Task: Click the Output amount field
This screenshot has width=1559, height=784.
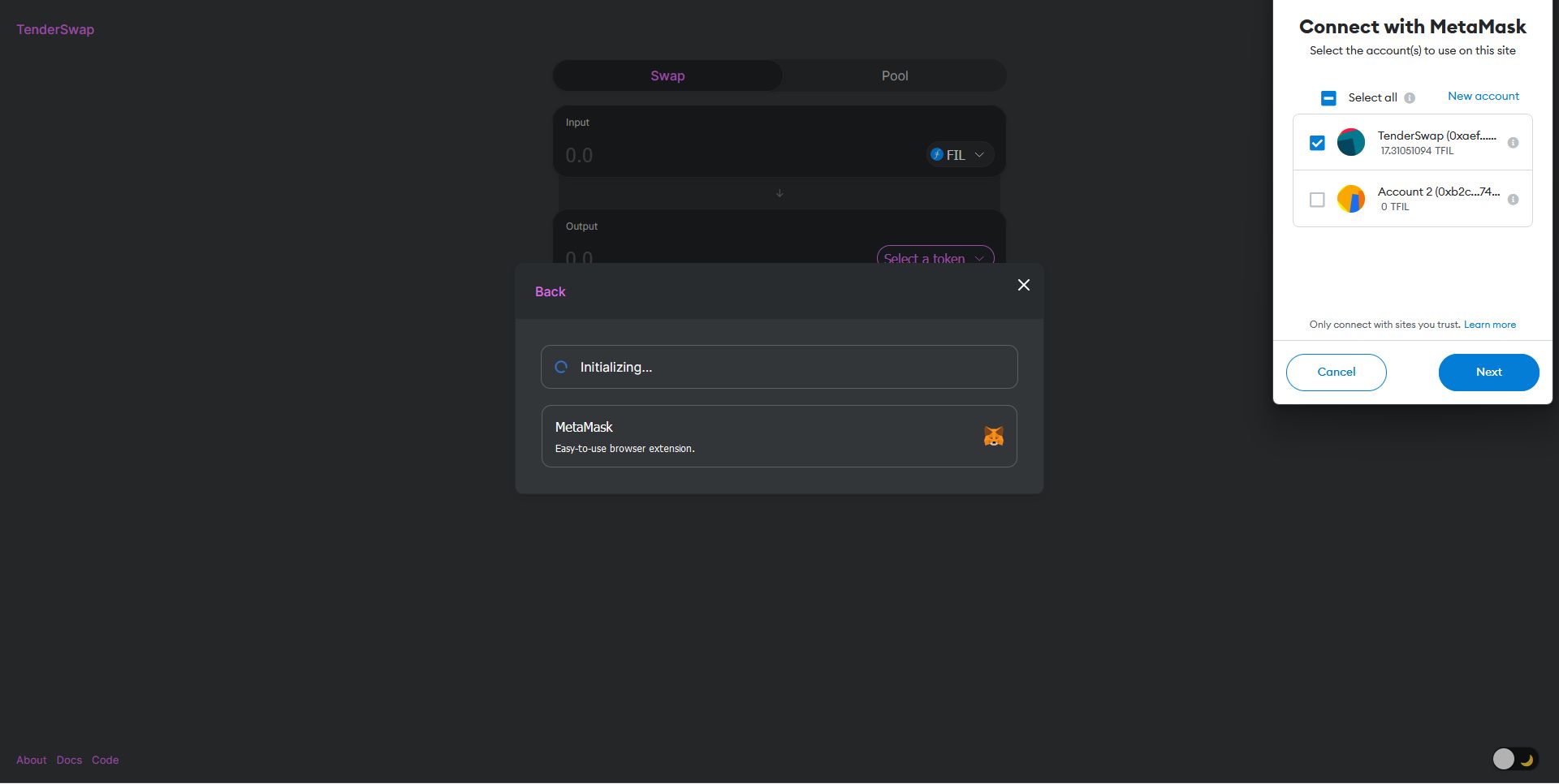Action: (x=715, y=256)
